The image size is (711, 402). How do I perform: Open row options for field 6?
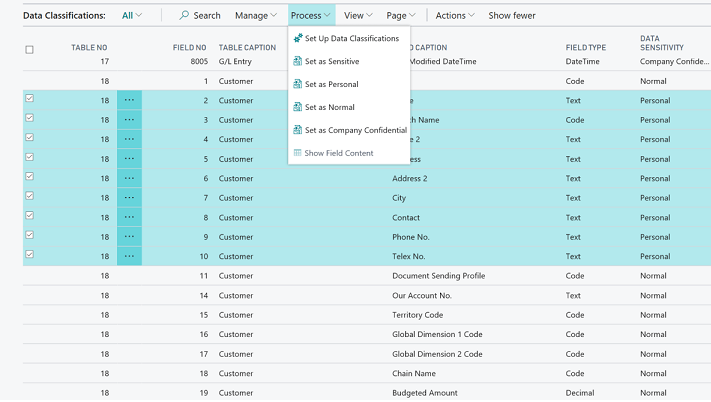click(x=129, y=178)
